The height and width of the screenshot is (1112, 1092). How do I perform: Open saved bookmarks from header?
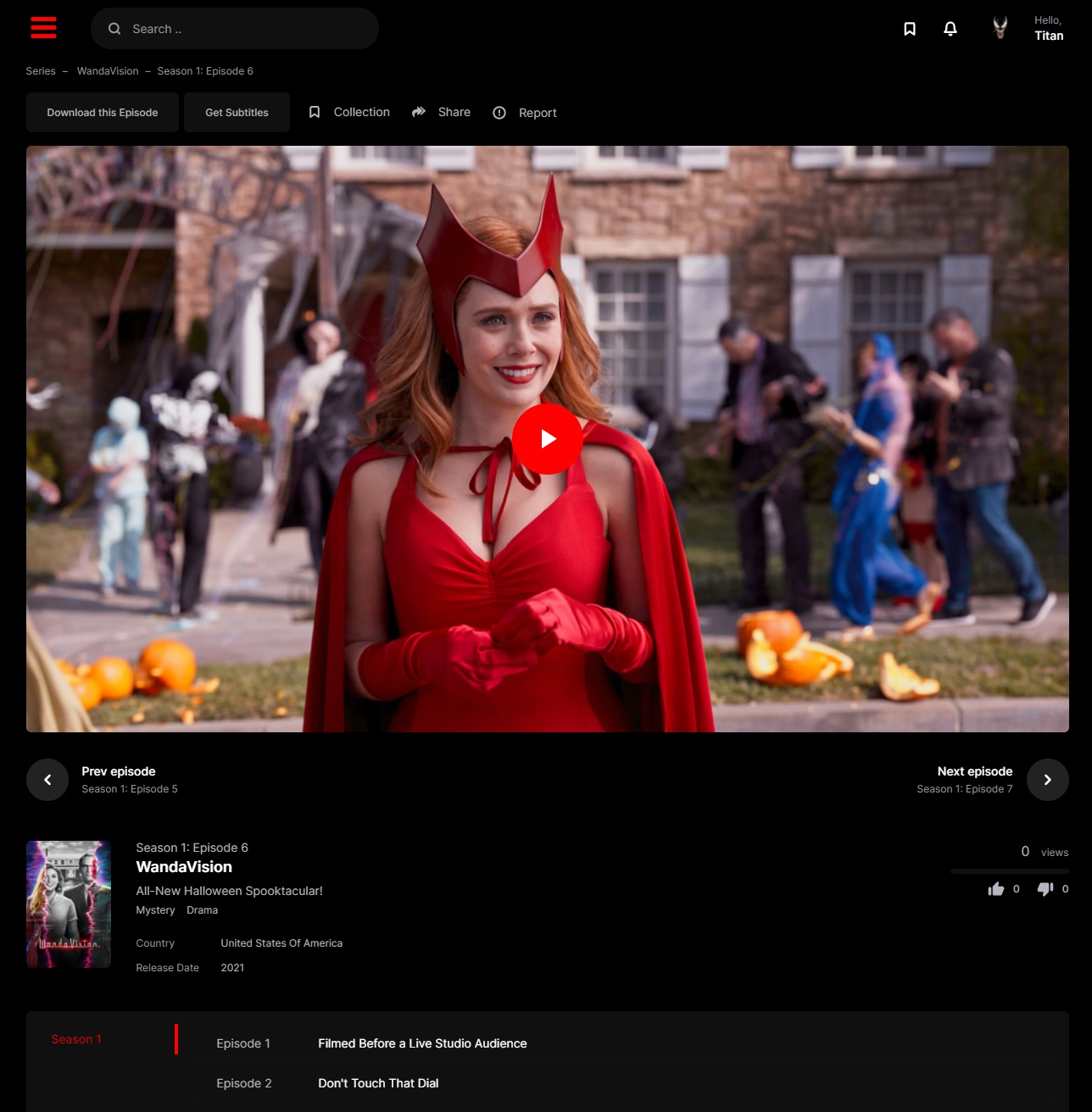(x=910, y=29)
